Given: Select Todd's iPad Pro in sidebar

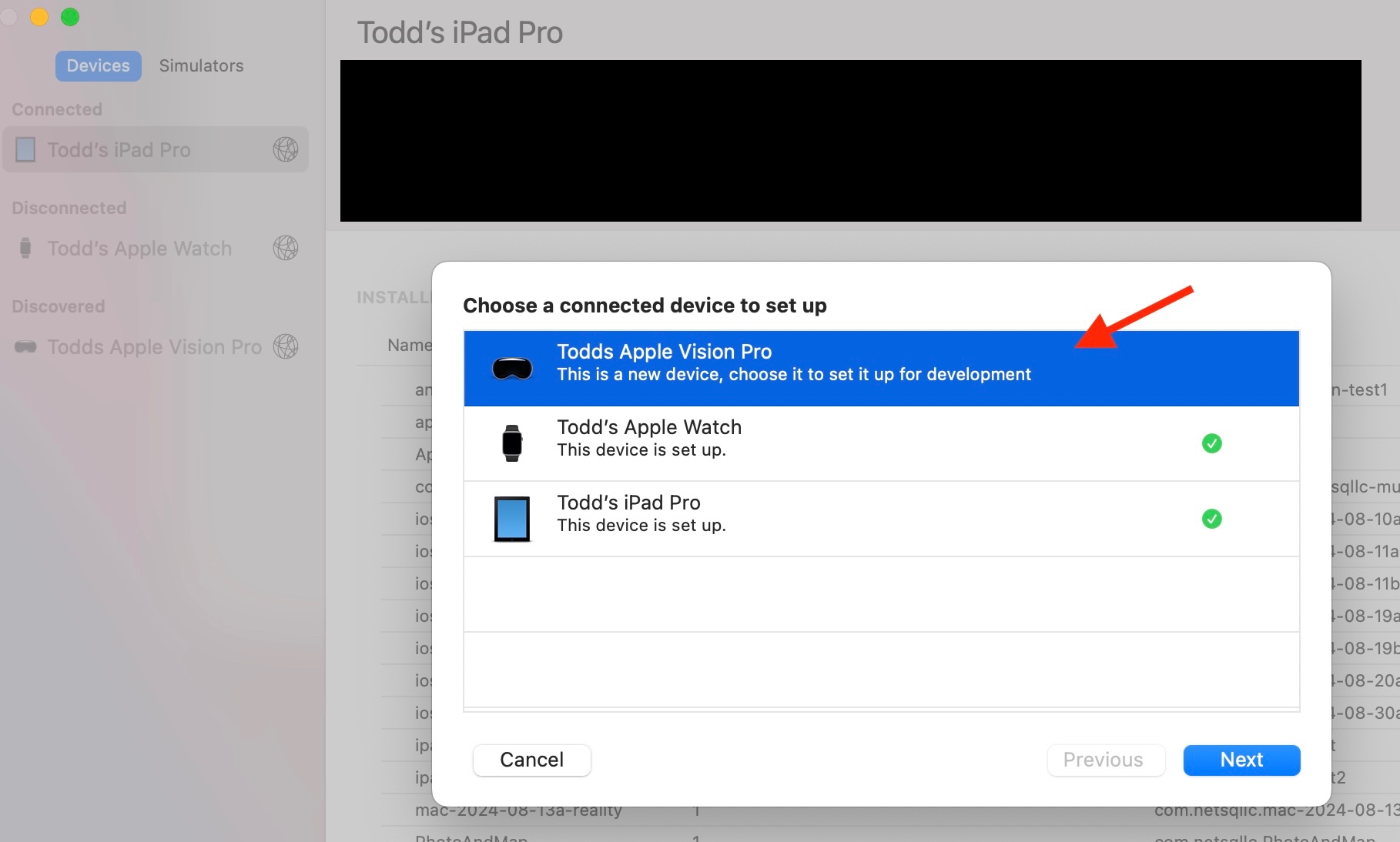Looking at the screenshot, I should tap(156, 149).
